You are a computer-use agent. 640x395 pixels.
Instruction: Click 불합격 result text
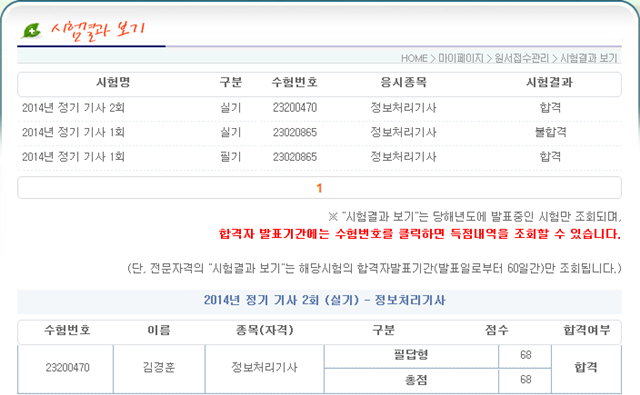point(550,132)
